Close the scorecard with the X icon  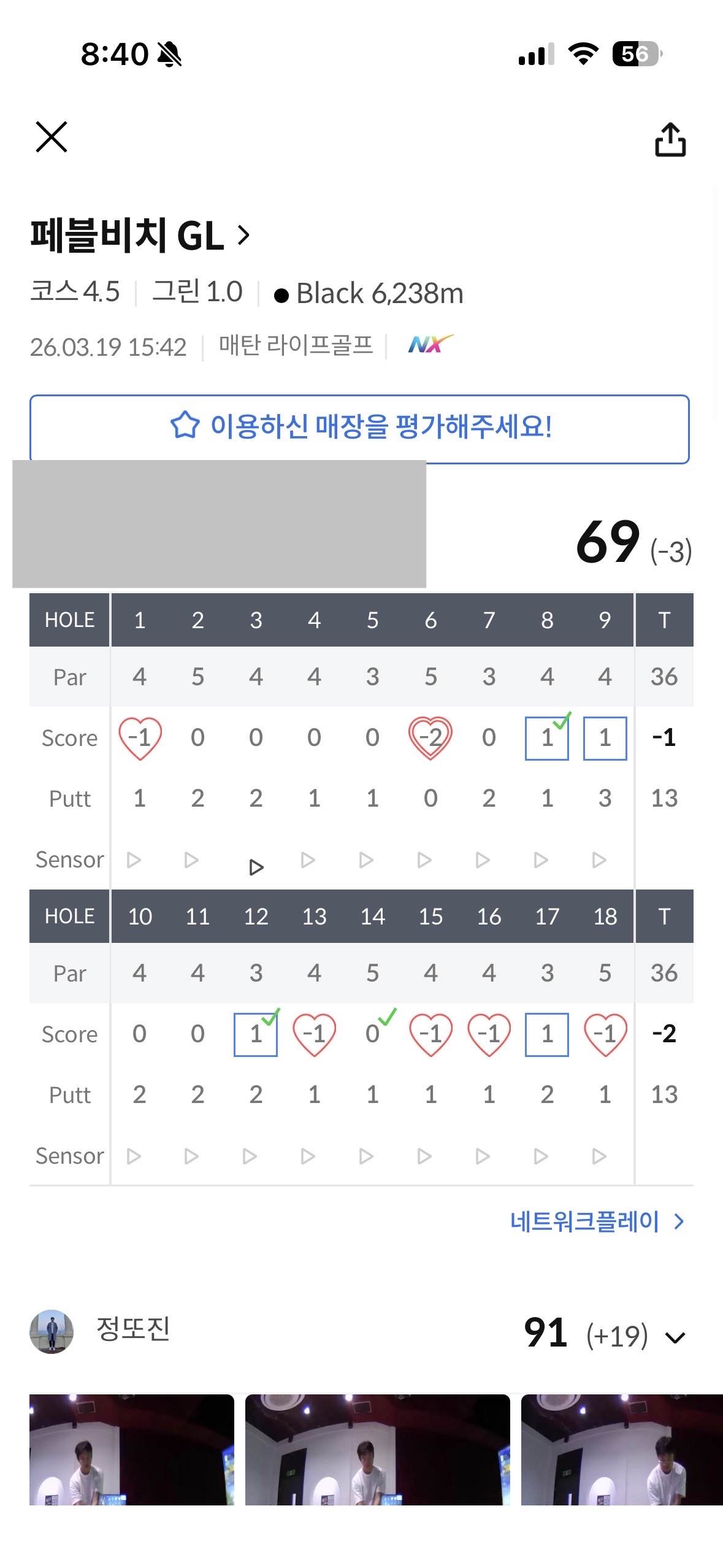[x=52, y=136]
